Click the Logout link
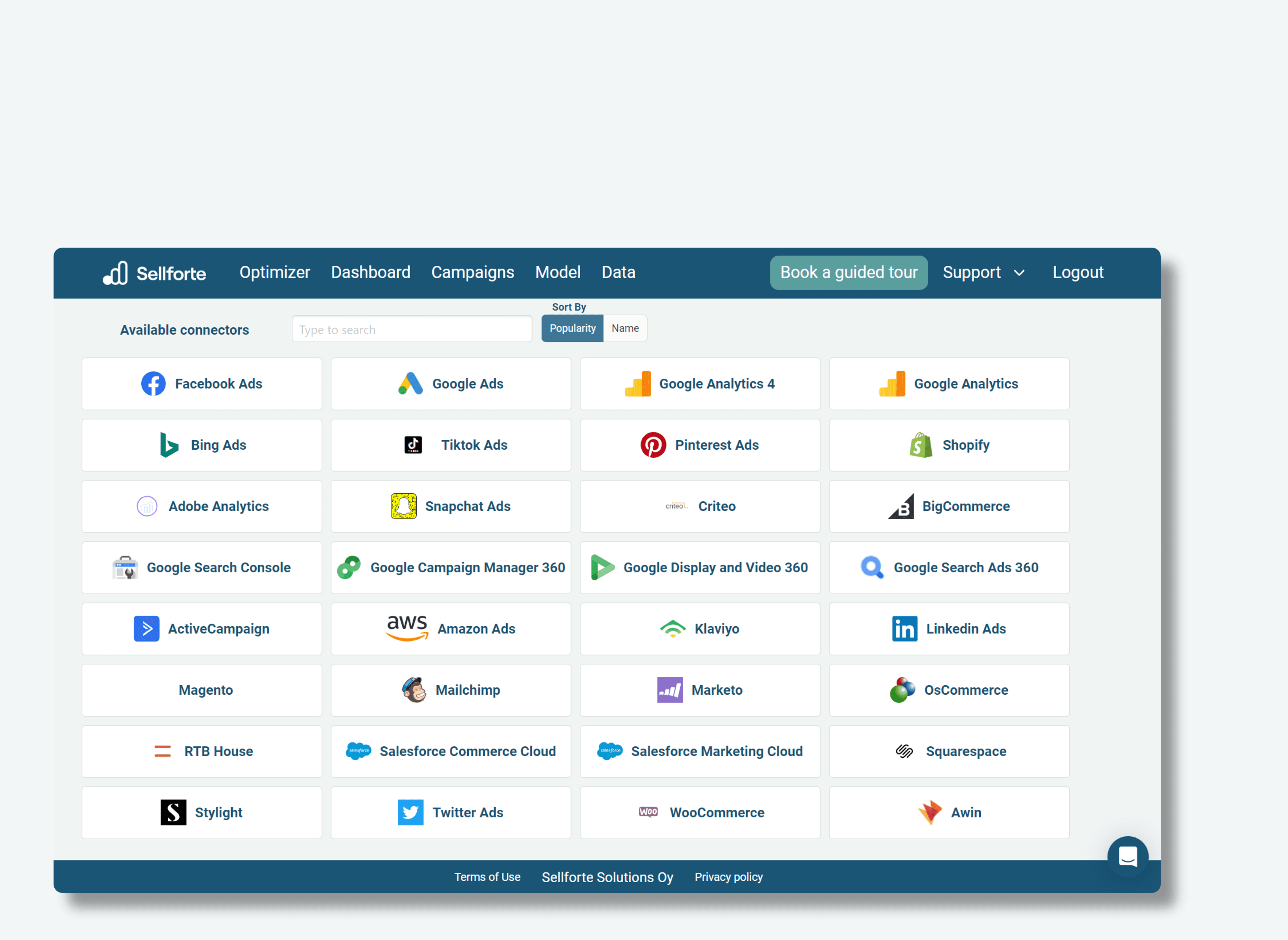This screenshot has width=1288, height=940. point(1078,273)
